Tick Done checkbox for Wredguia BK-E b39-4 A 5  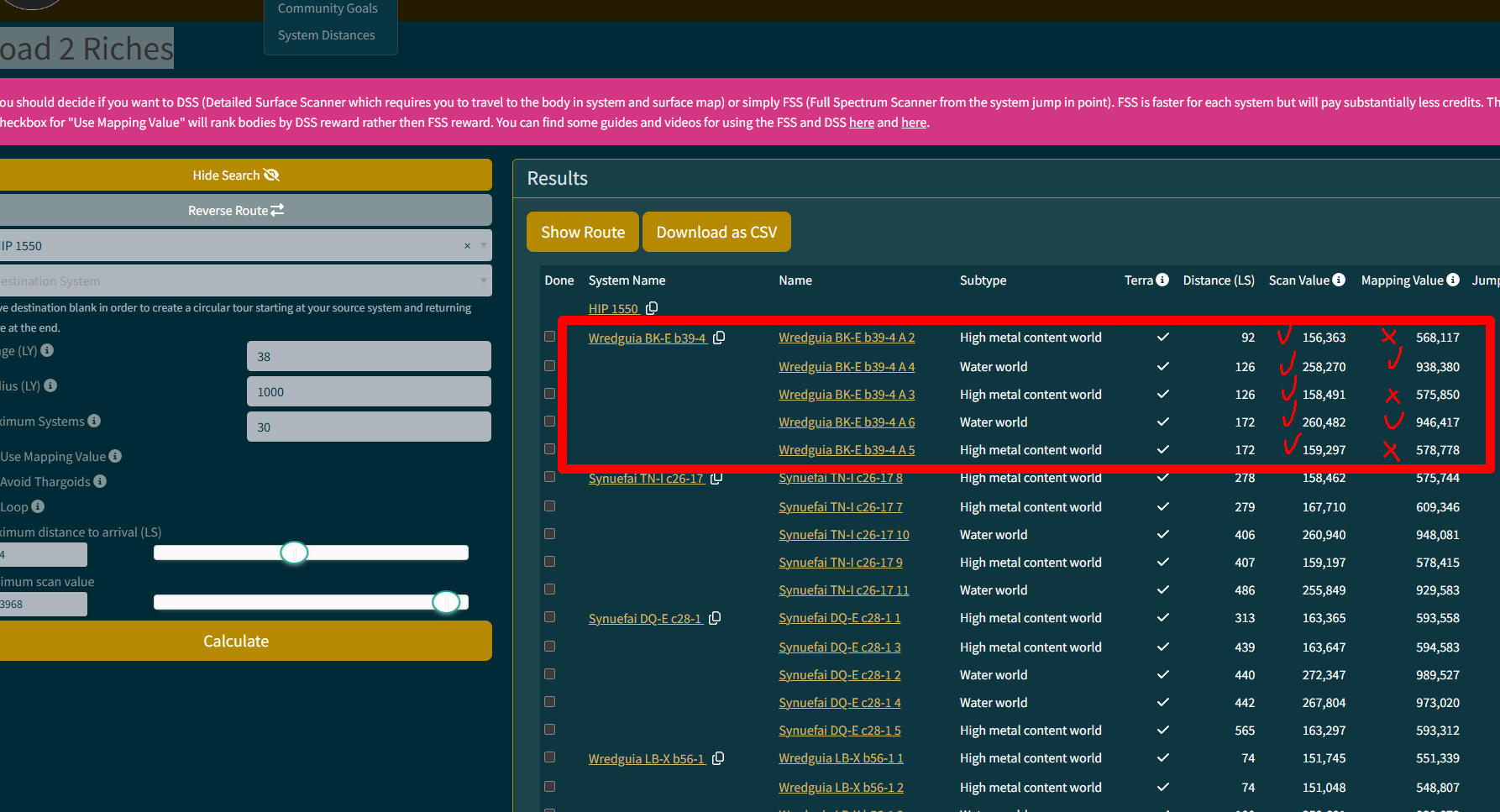tap(550, 449)
